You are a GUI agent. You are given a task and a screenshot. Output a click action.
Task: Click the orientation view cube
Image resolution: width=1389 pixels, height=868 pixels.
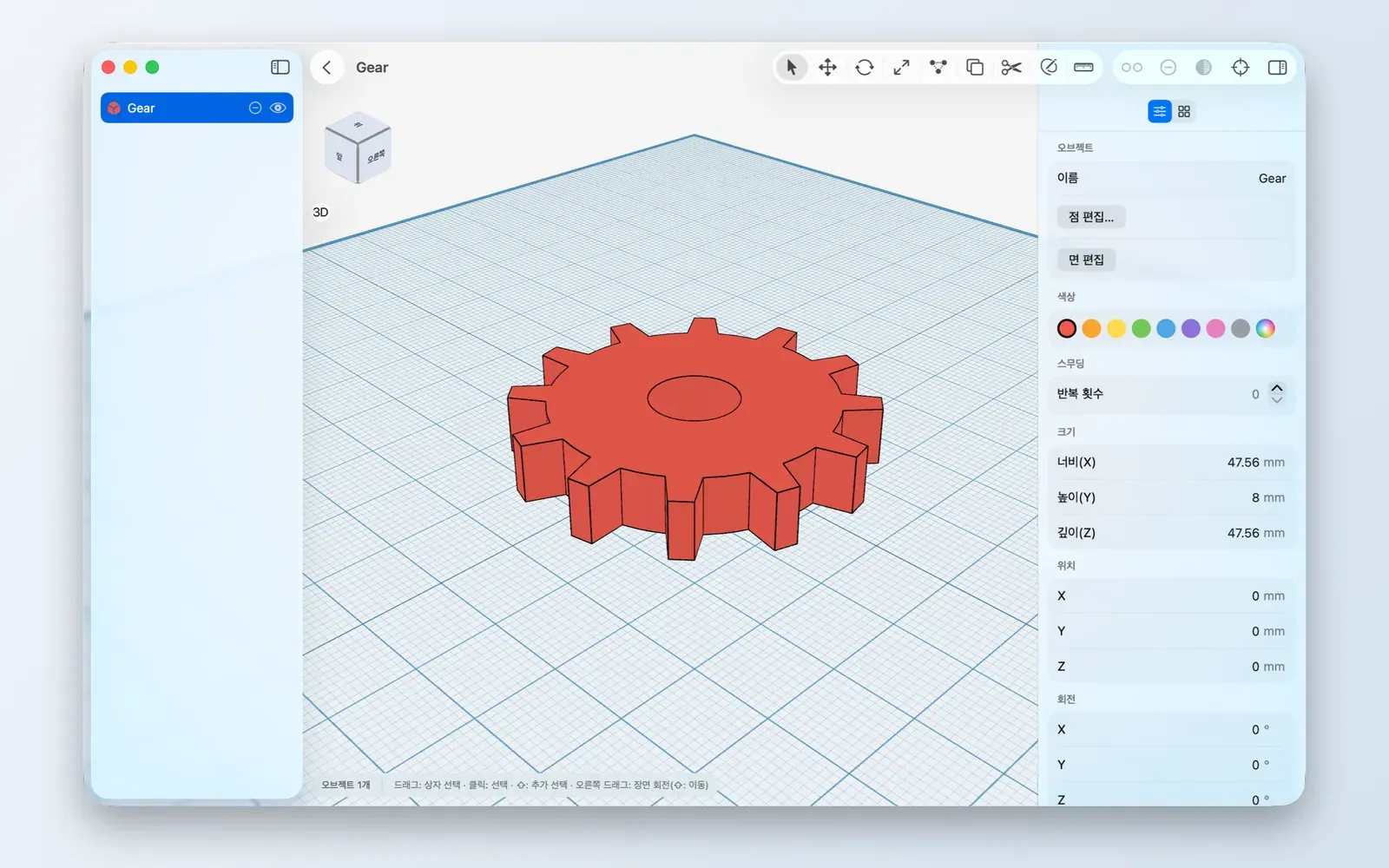click(357, 148)
